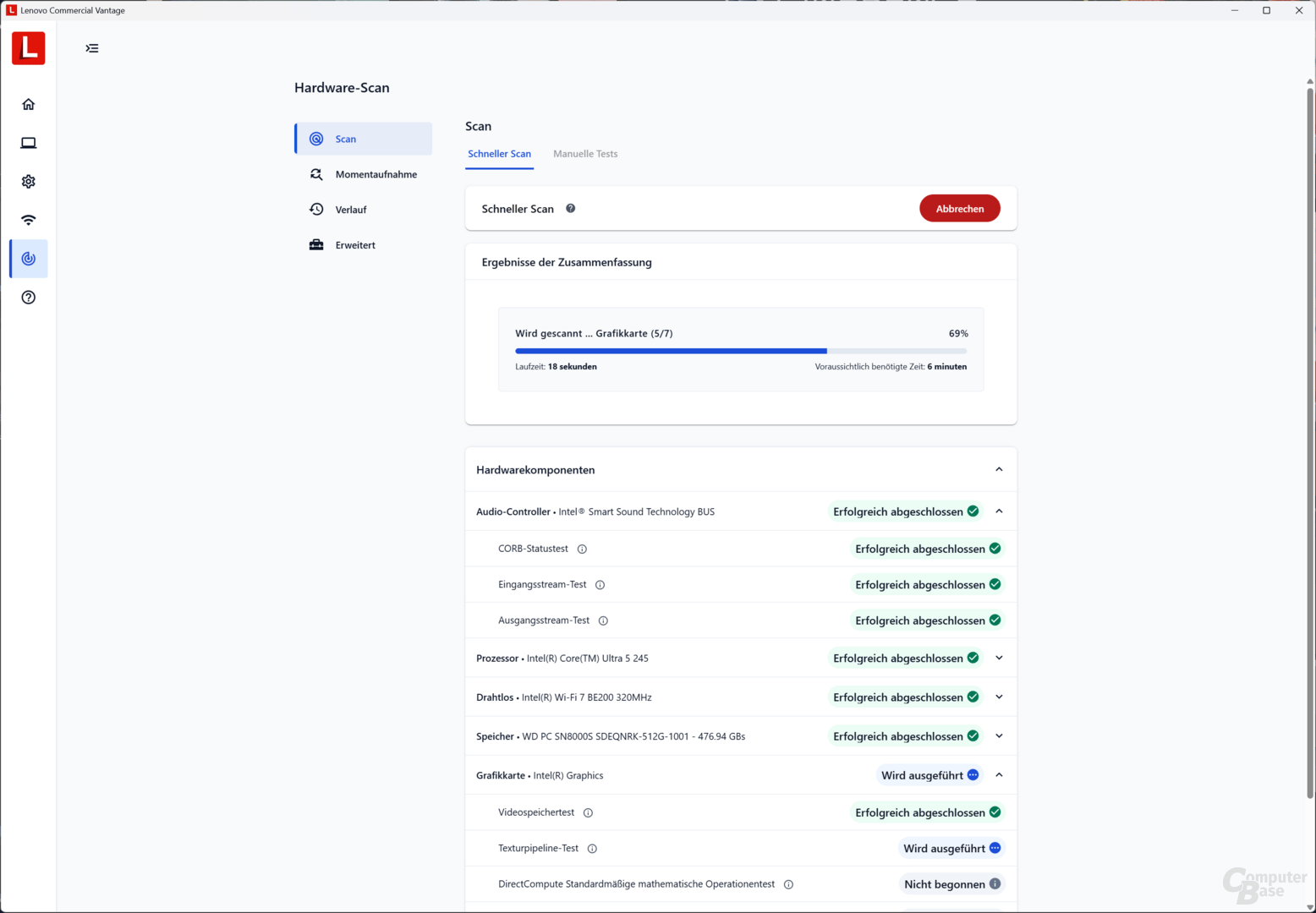Expand the Prozessor test details
Viewport: 1316px width, 913px height.
[x=999, y=658]
